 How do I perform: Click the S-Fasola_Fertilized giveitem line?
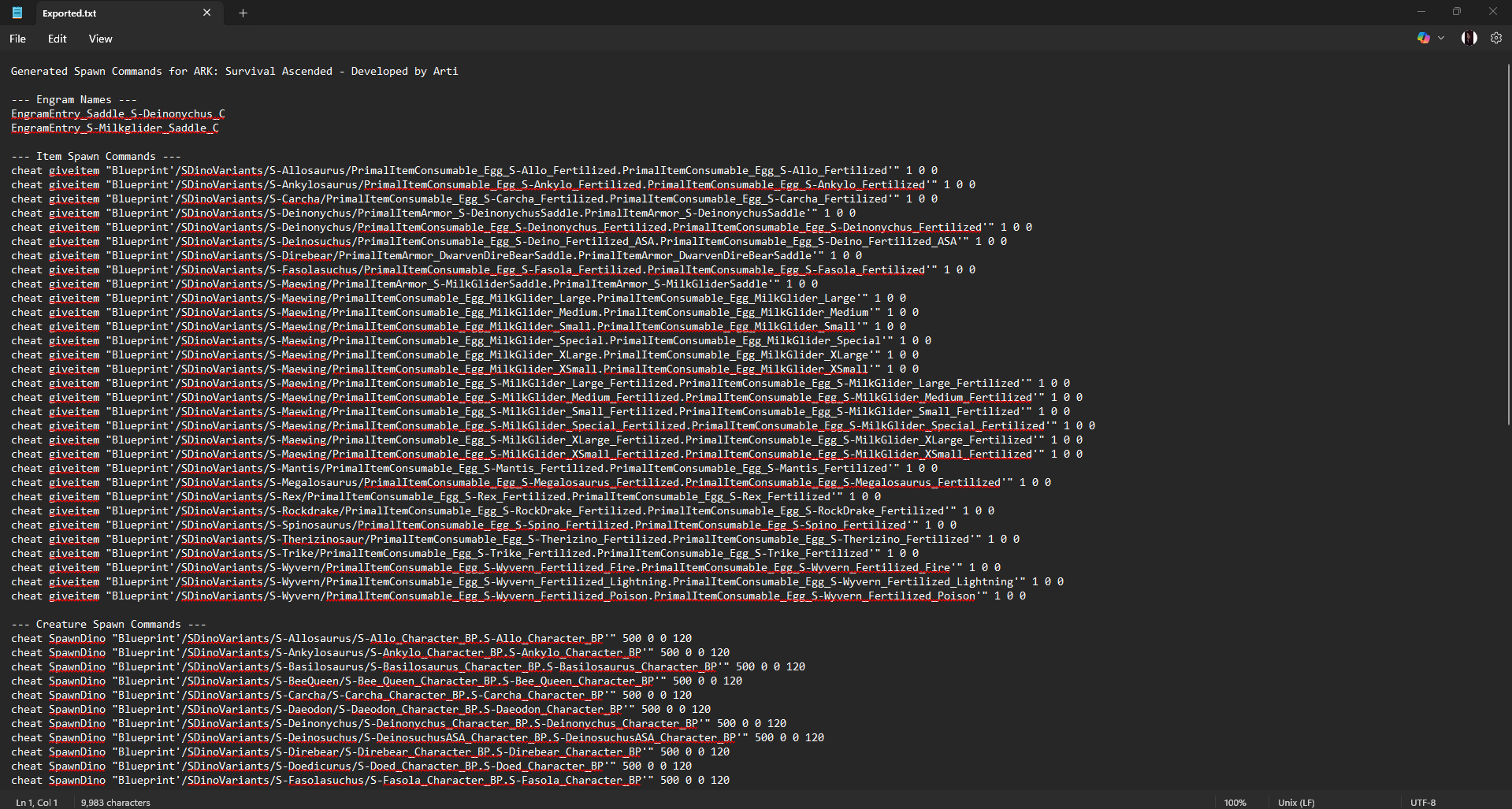(x=493, y=269)
